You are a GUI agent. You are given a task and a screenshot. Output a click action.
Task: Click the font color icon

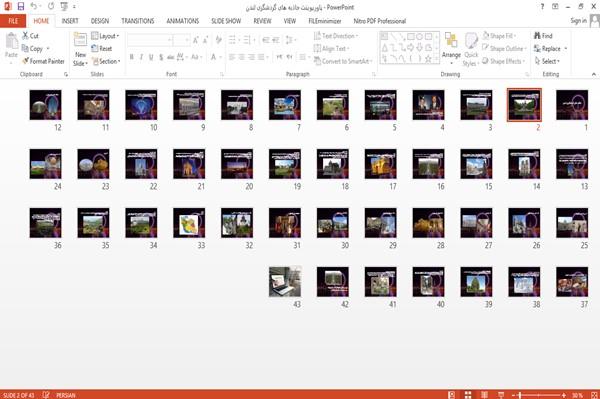[214, 57]
